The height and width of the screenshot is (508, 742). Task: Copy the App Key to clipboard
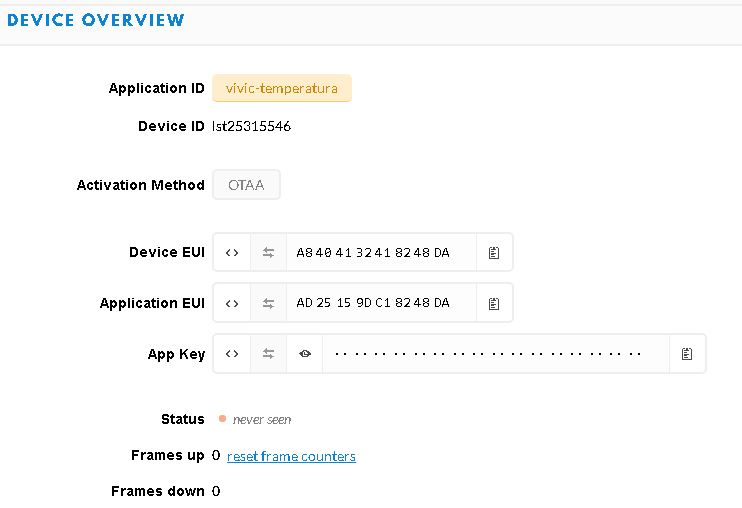[687, 354]
